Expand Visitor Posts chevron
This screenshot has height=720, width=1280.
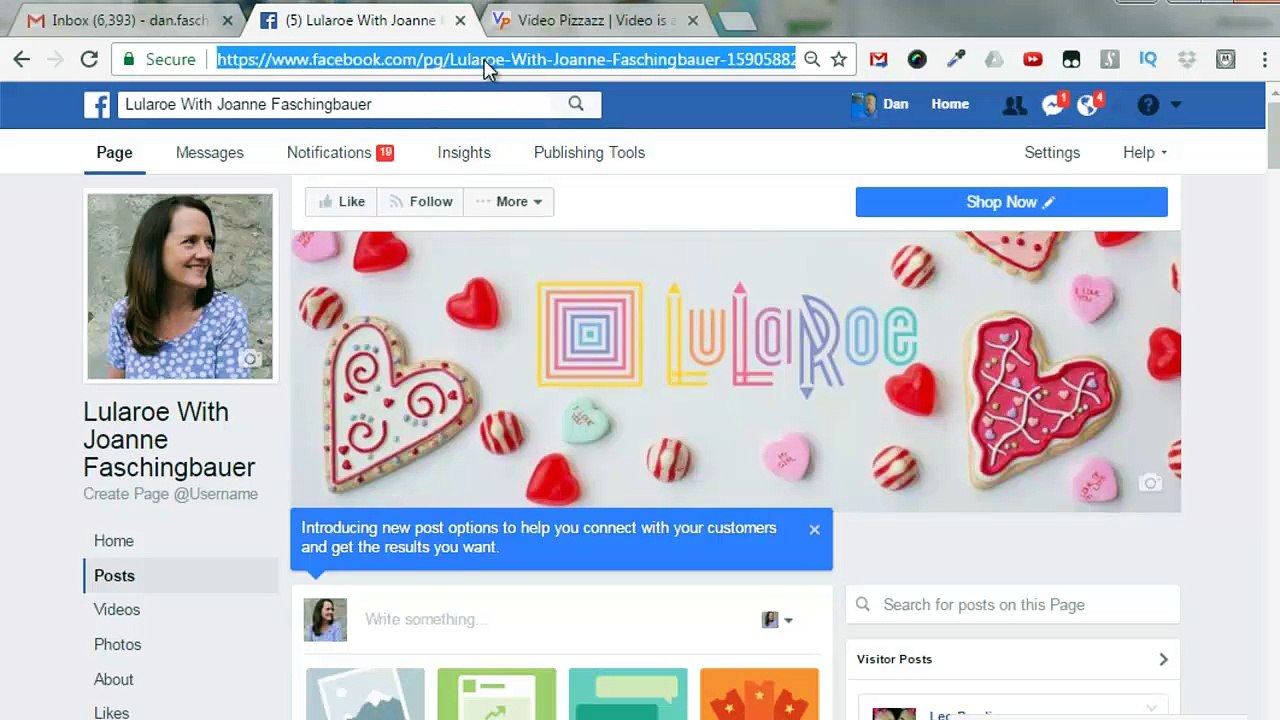[x=1163, y=660]
